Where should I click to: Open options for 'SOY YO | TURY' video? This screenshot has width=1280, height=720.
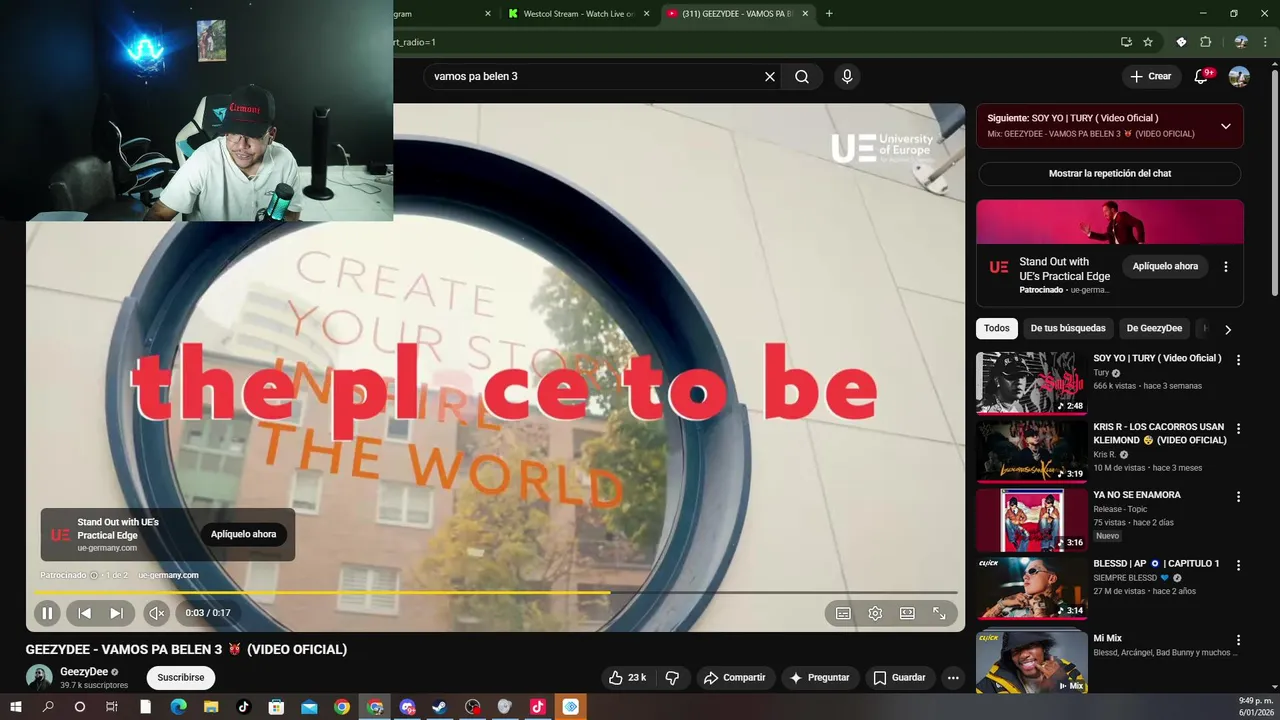(1239, 360)
